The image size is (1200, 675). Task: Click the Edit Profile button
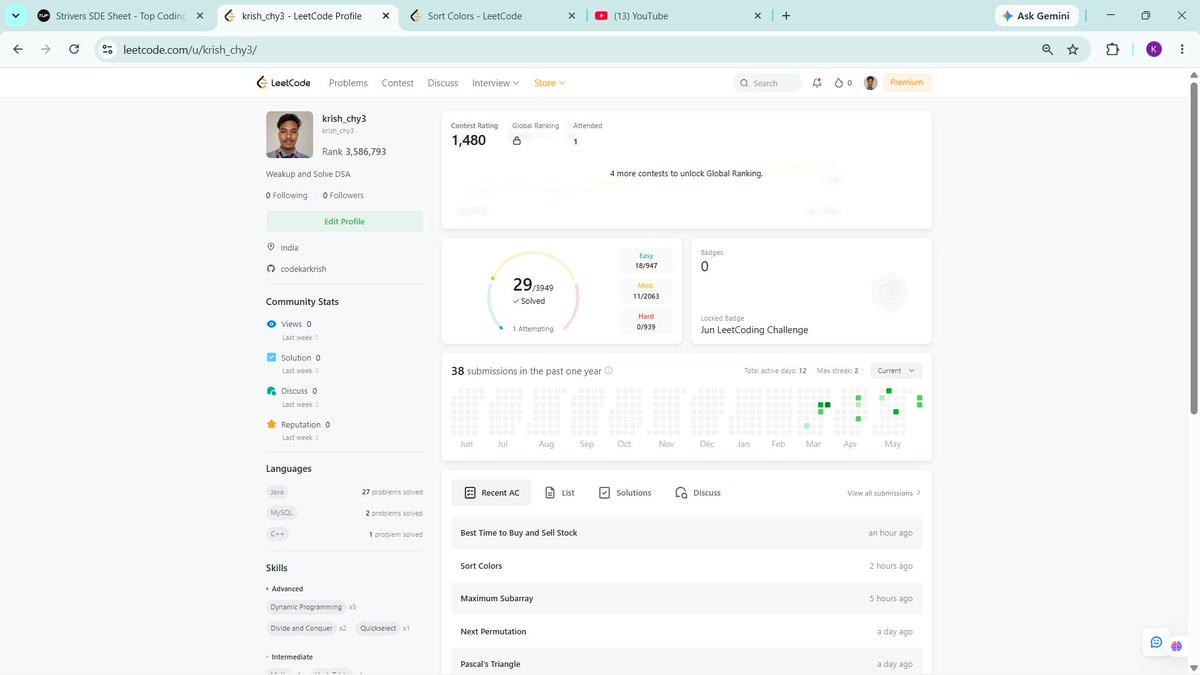344,221
